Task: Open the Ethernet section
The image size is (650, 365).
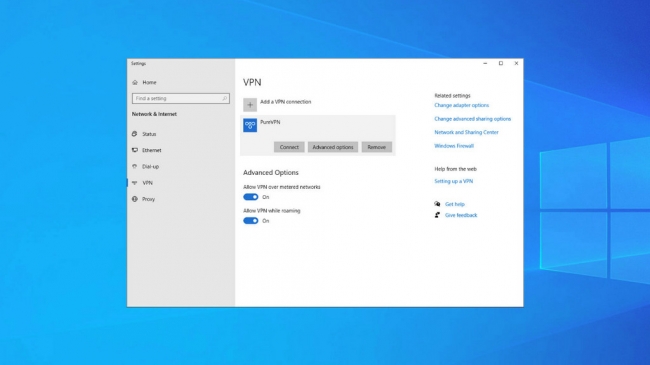Action: 152,150
